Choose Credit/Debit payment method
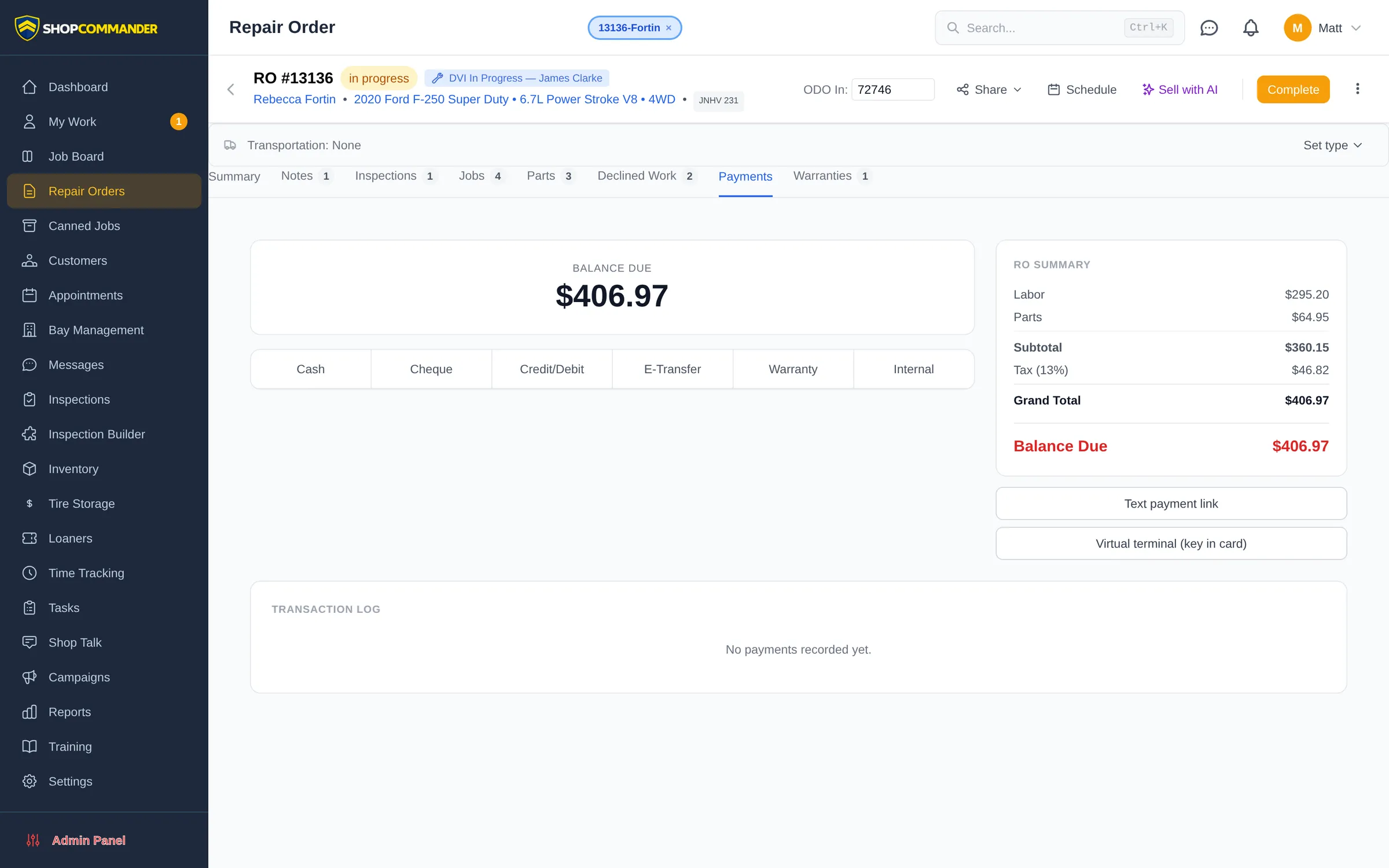 (x=552, y=369)
